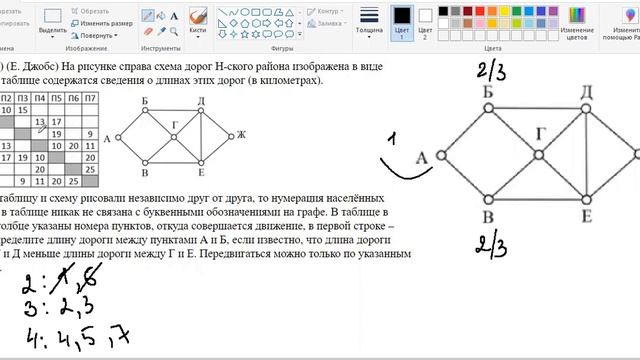Pick the yellow color swatch
640x360 pixels.
(x=504, y=11)
